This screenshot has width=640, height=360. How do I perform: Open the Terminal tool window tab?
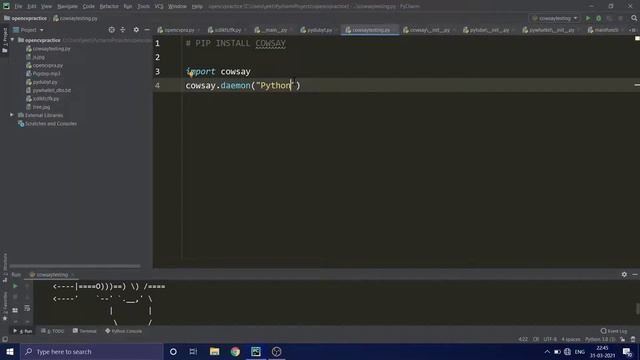click(84, 331)
